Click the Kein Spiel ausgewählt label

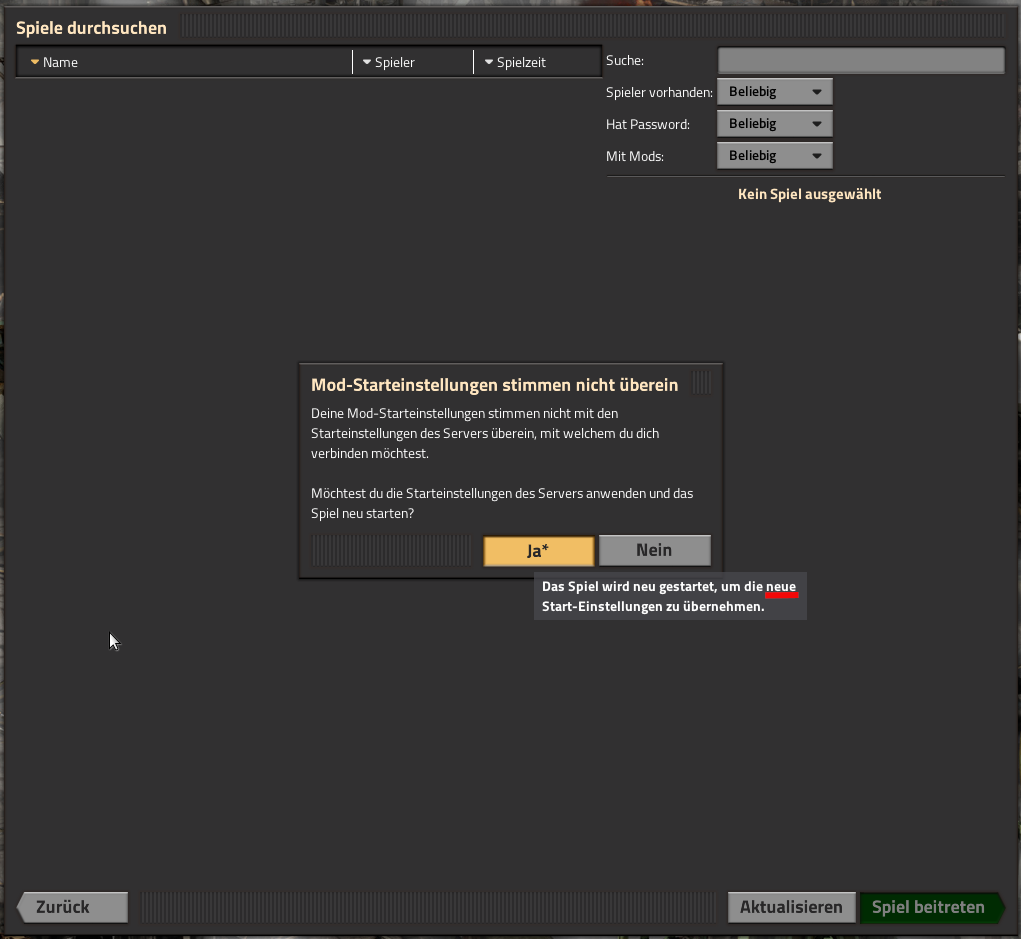click(809, 194)
